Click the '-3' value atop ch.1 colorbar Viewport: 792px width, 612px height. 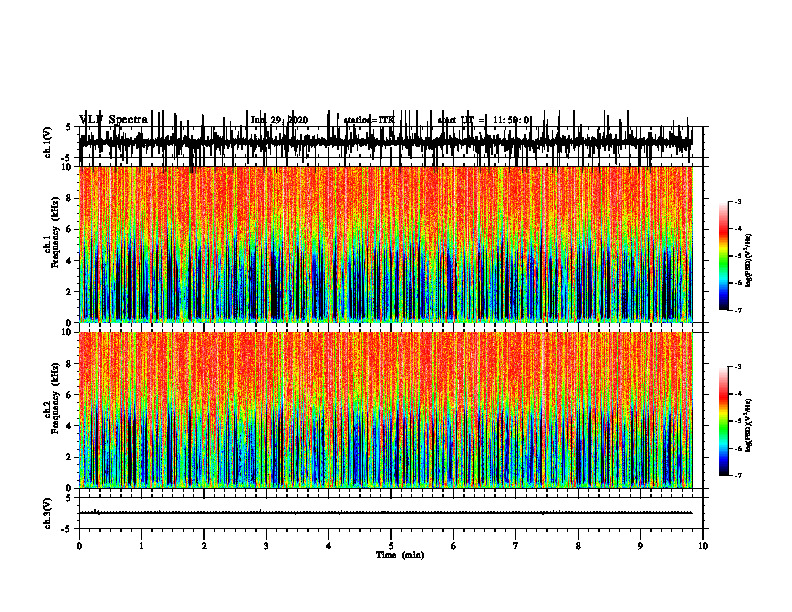click(738, 202)
